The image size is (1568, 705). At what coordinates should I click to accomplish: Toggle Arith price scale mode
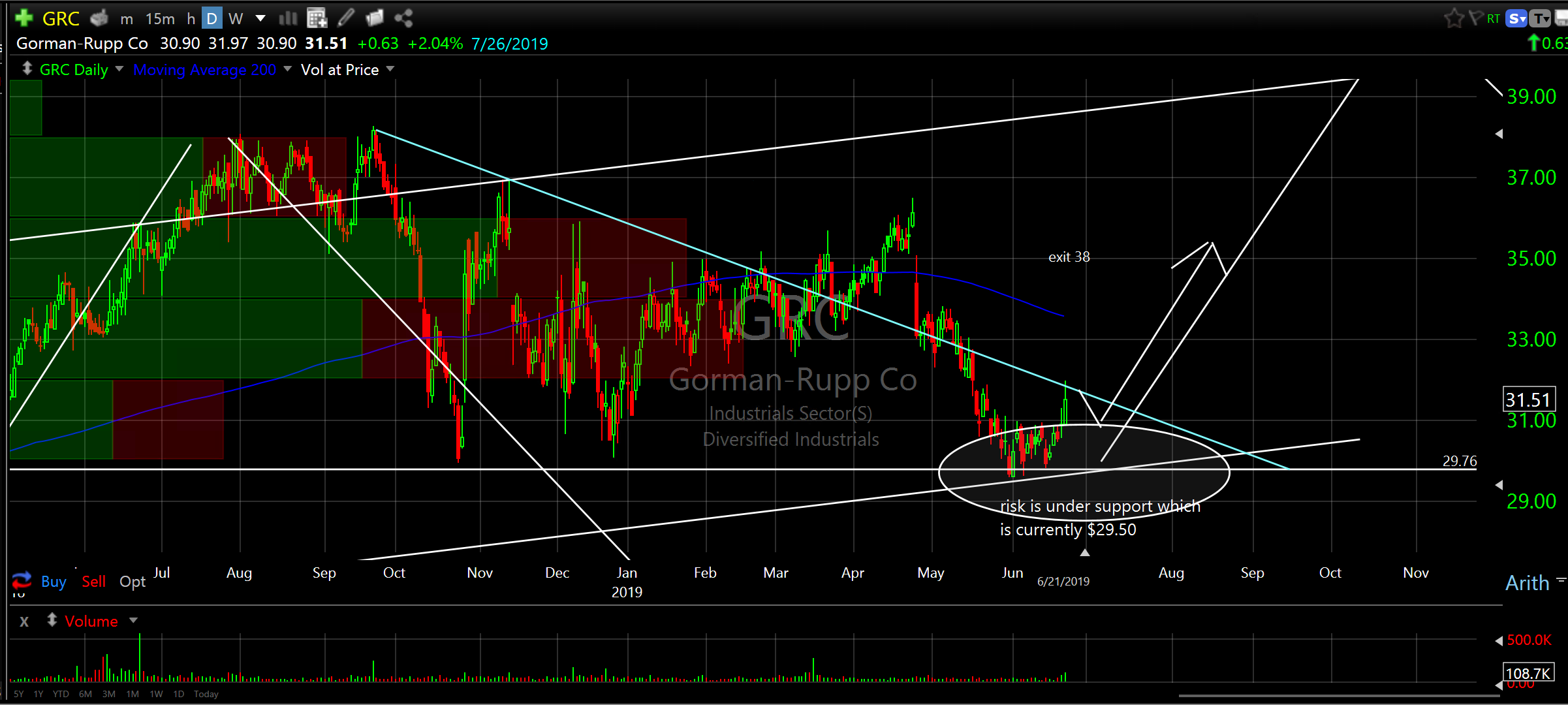pos(1527,582)
